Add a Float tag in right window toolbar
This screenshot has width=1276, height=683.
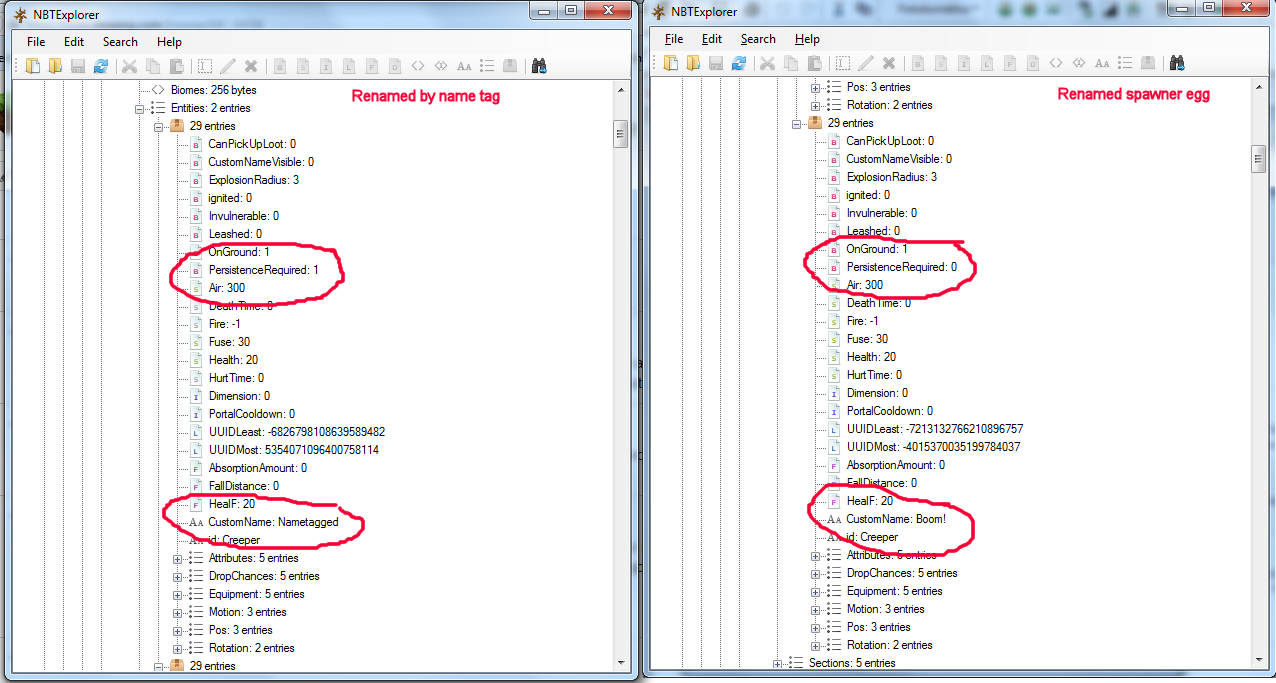click(x=1010, y=63)
